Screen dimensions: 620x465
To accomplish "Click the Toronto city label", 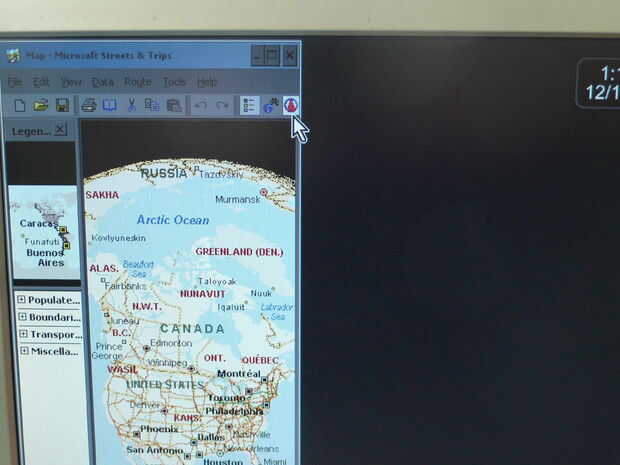I will click(227, 398).
